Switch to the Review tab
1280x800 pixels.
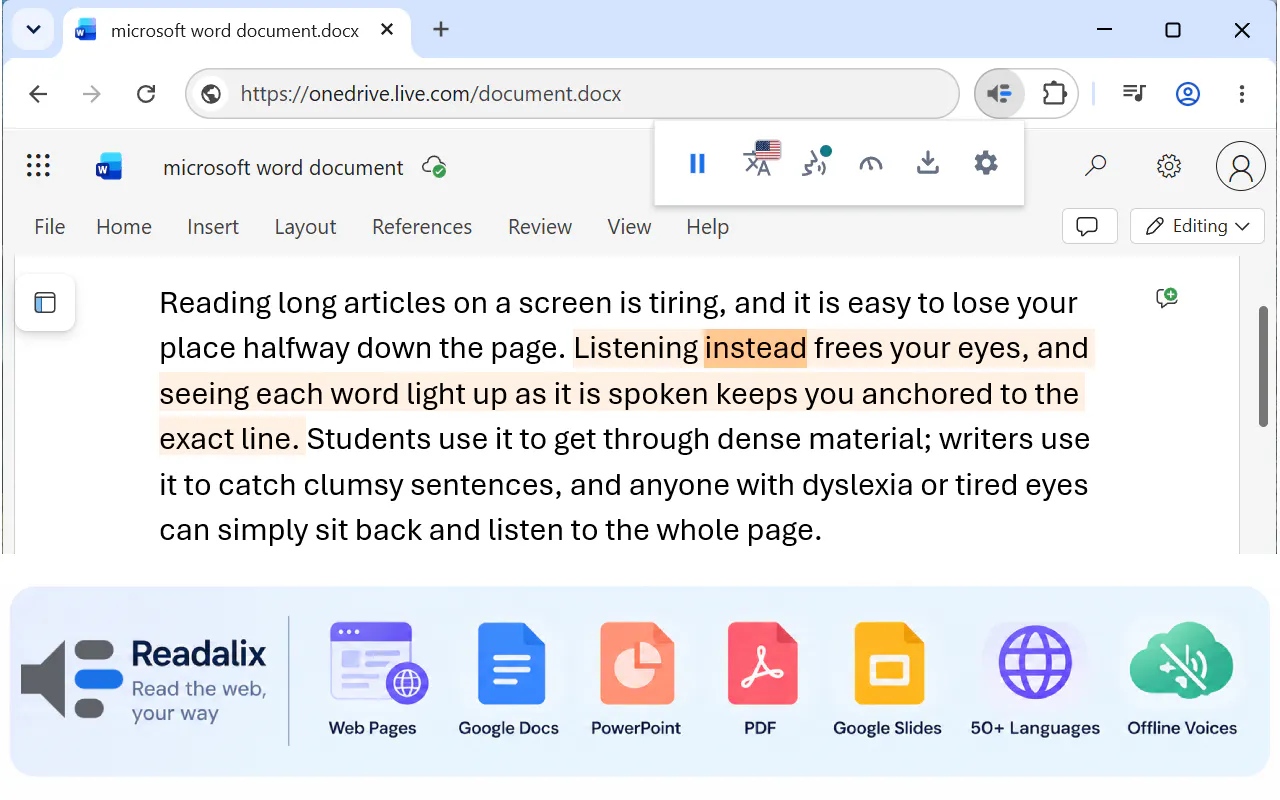tap(540, 227)
